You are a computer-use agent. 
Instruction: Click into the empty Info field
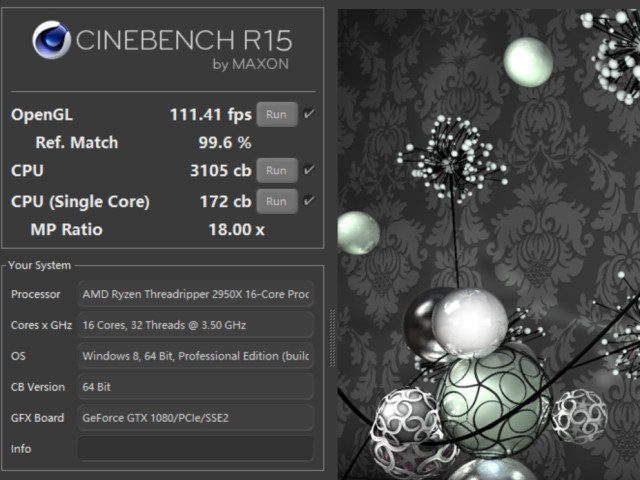pos(195,448)
